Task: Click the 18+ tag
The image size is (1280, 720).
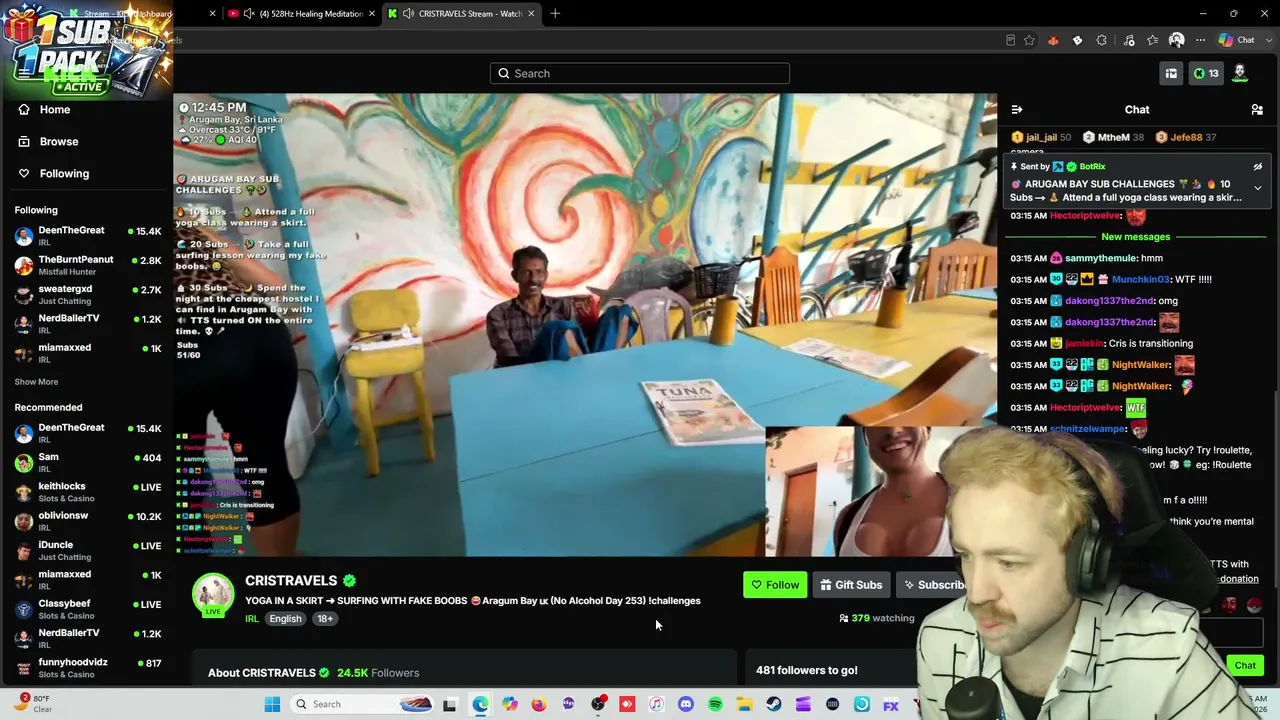Action: pyautogui.click(x=325, y=619)
